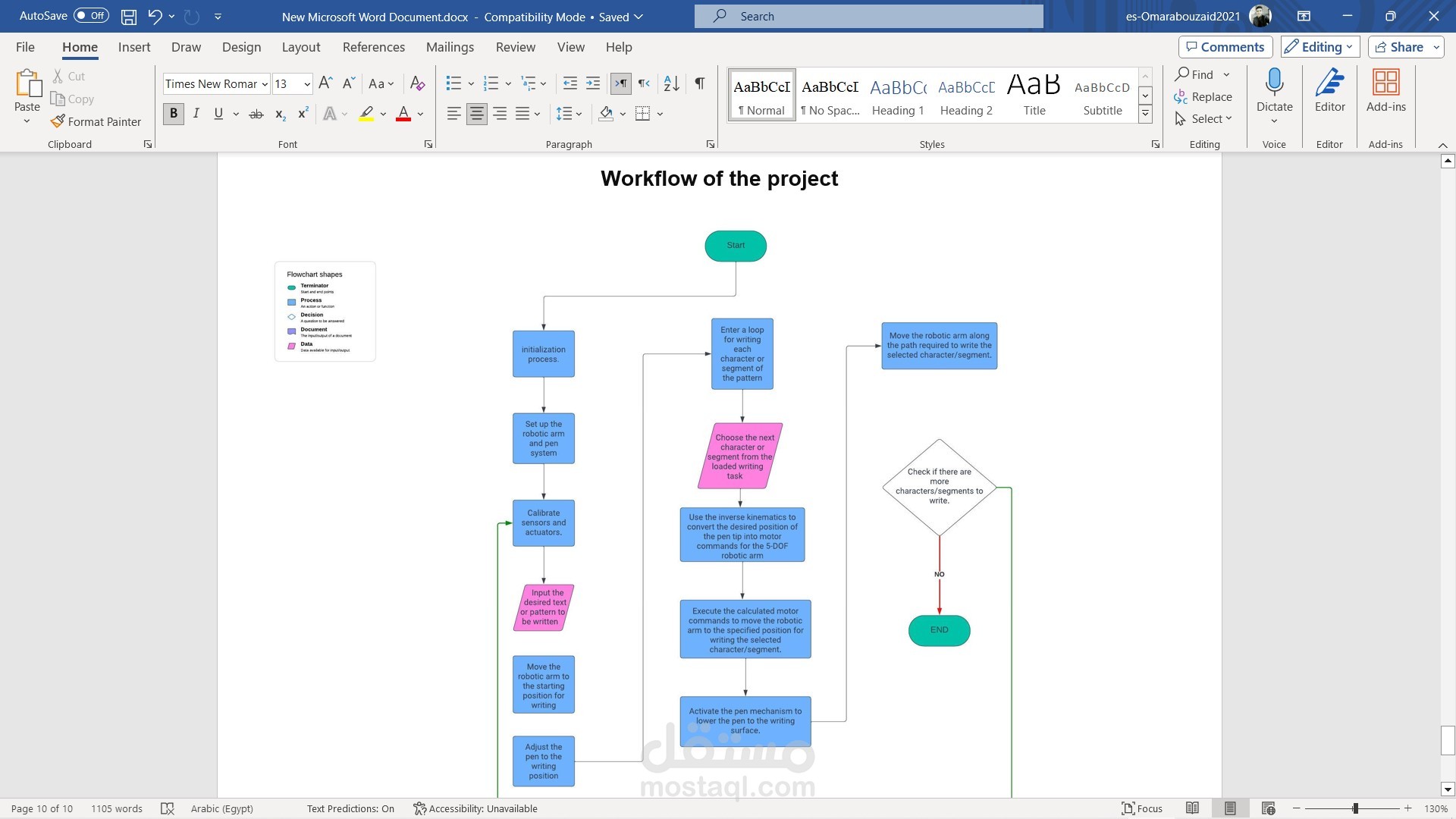The image size is (1456, 819).
Task: Apply the Heading 1 style
Action: [x=898, y=95]
